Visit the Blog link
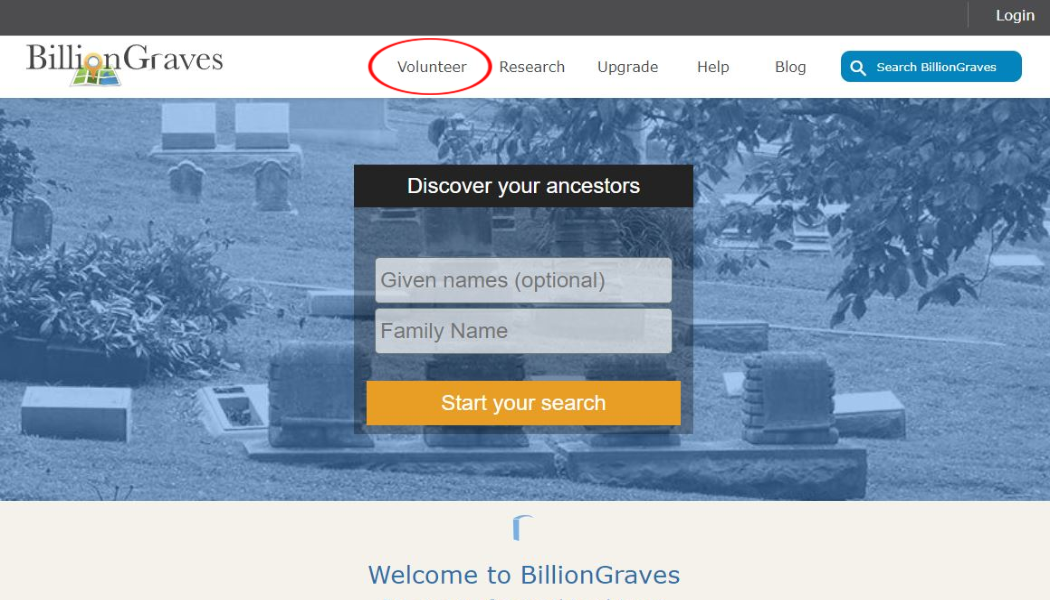The width and height of the screenshot is (1050, 600). pyautogui.click(x=790, y=67)
